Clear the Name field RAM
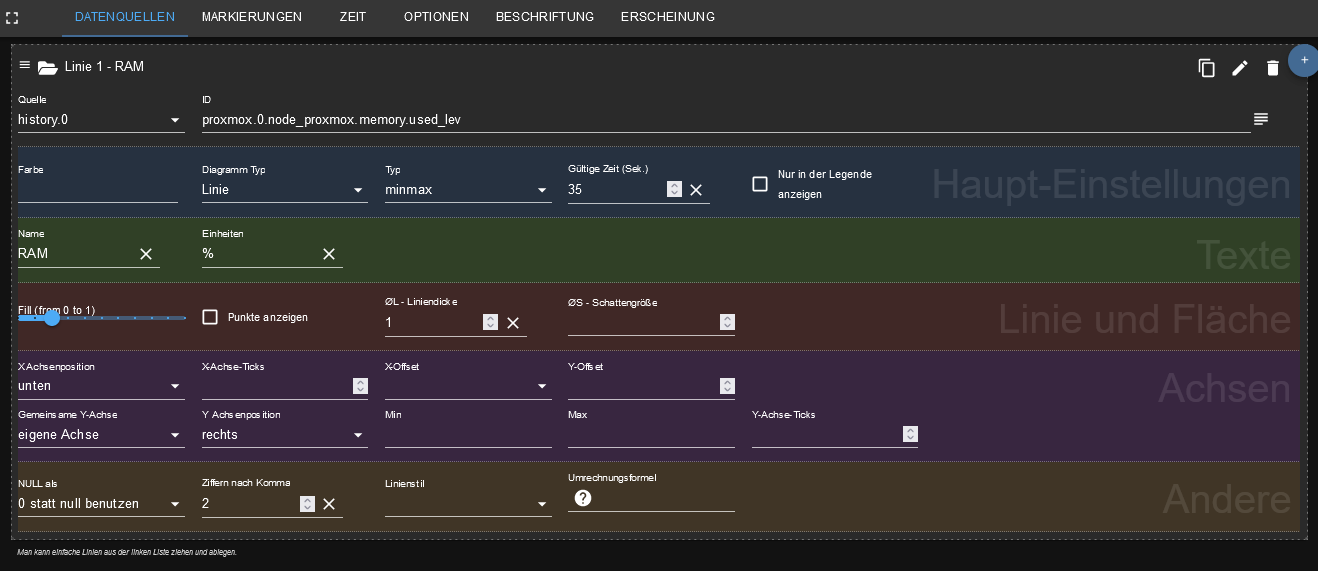 [x=146, y=254]
